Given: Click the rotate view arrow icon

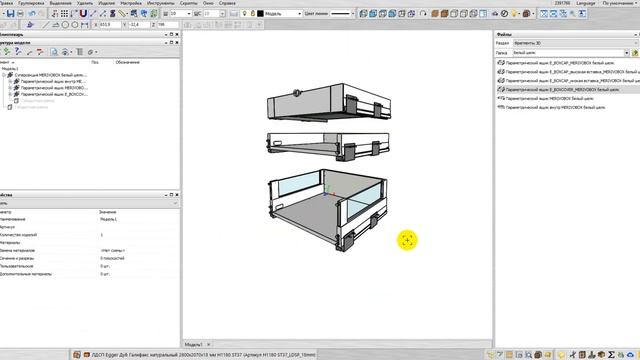Looking at the screenshot, I should pyautogui.click(x=423, y=13).
